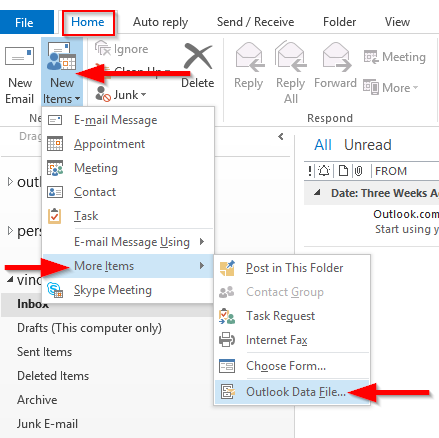Open the Junk dropdown
Screen dimensions: 439x438
(121, 95)
